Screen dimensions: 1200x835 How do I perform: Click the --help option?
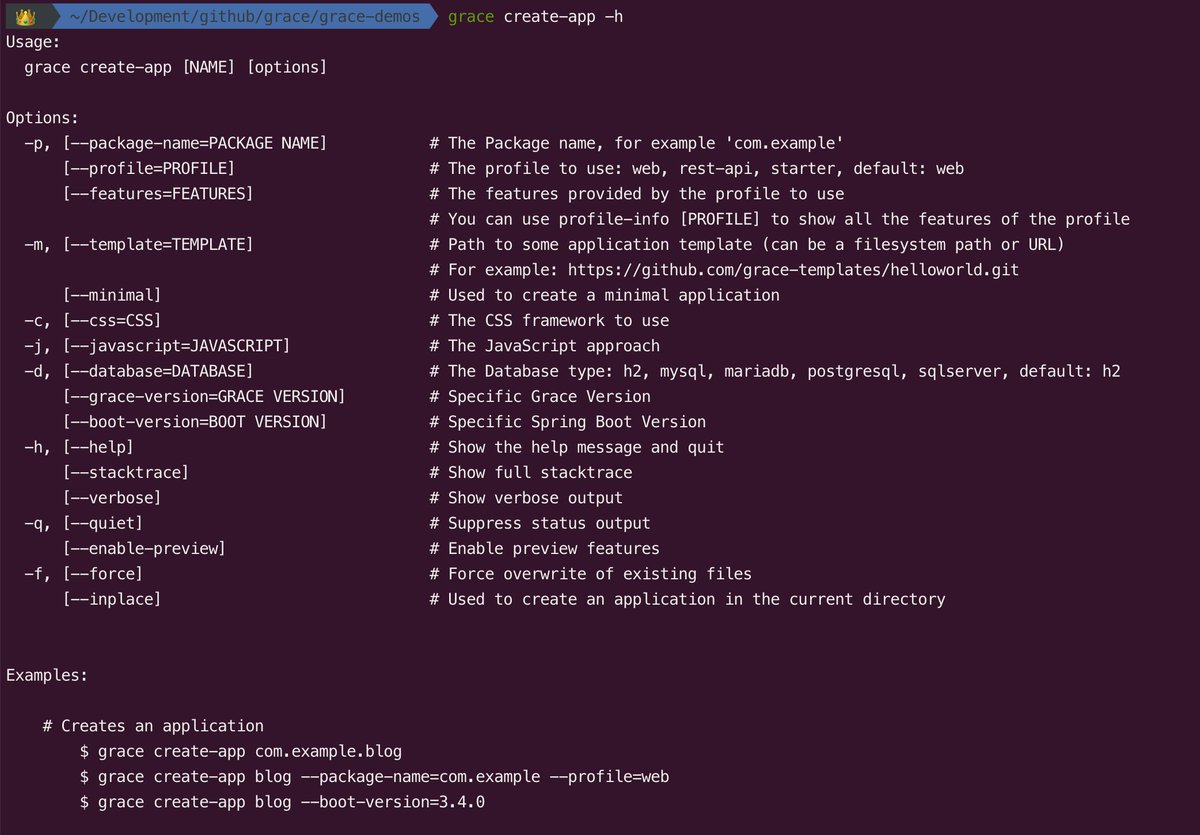tap(97, 447)
